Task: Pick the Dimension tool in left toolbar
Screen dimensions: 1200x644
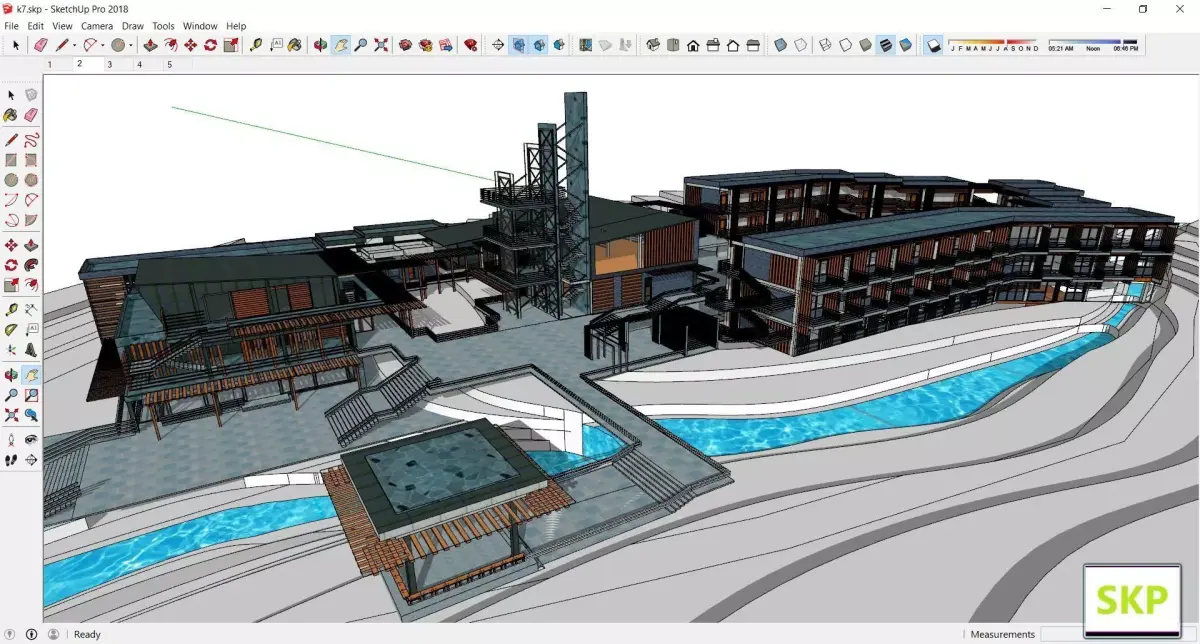Action: [31, 310]
